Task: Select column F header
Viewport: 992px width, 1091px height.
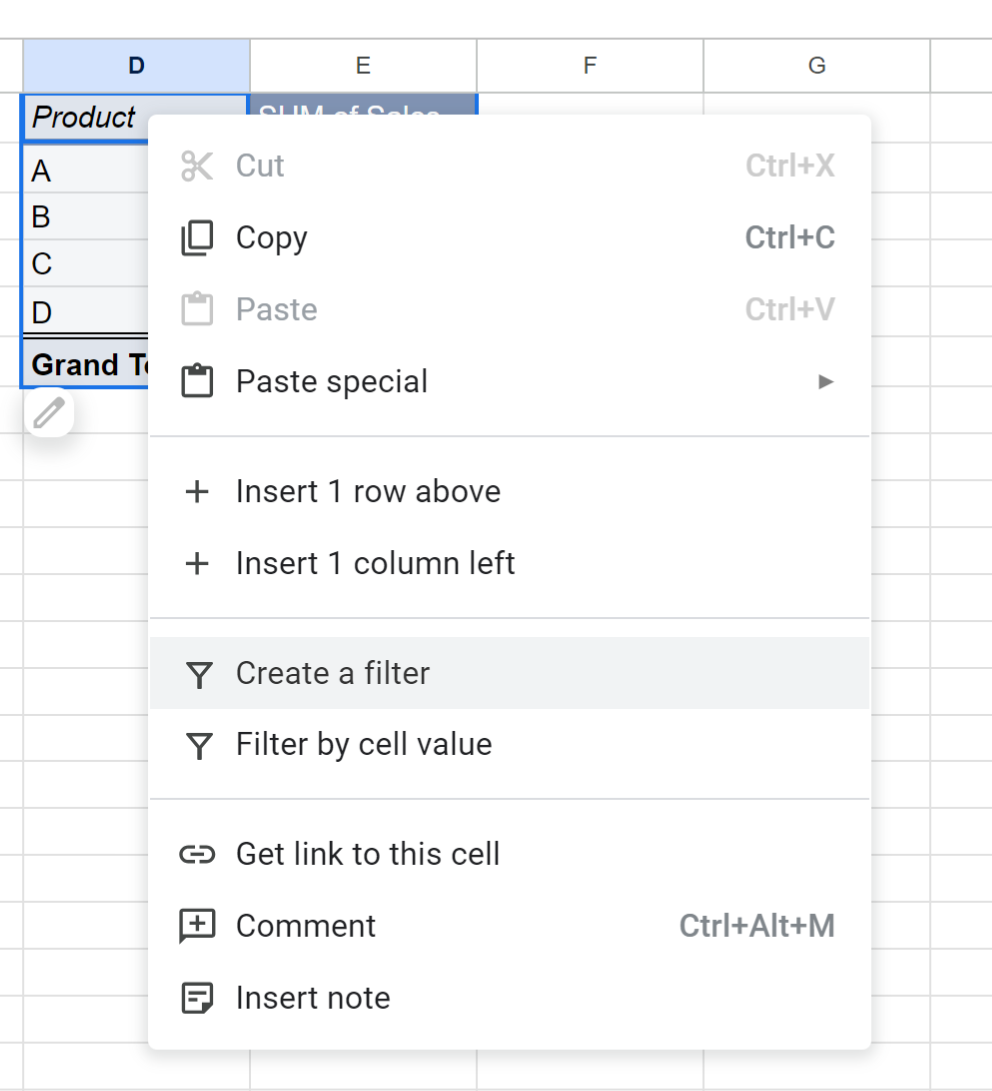Action: coord(589,65)
